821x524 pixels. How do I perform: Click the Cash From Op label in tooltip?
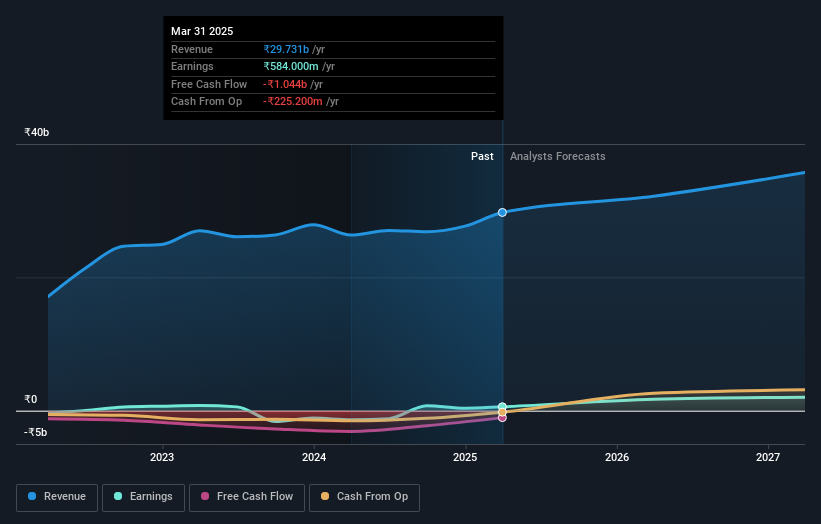pos(206,102)
